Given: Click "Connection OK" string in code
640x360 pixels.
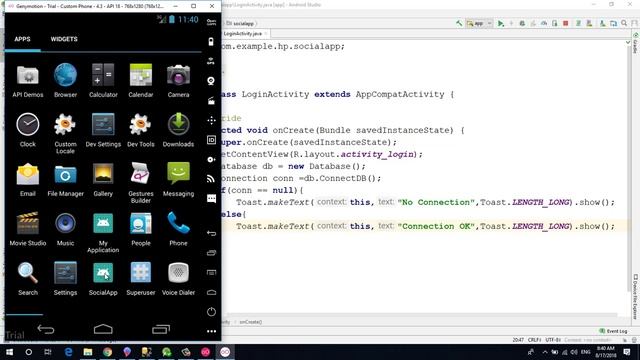Looking at the screenshot, I should click(x=436, y=226).
